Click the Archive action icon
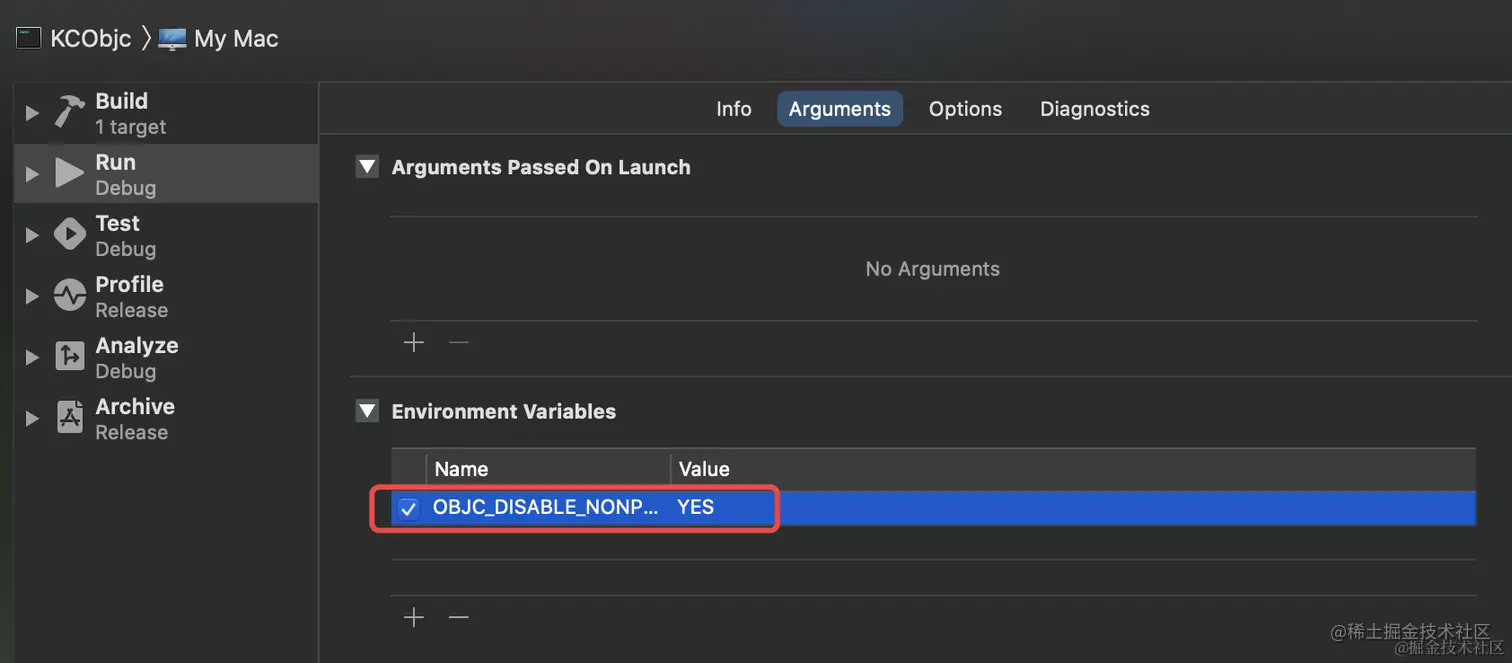 70,417
